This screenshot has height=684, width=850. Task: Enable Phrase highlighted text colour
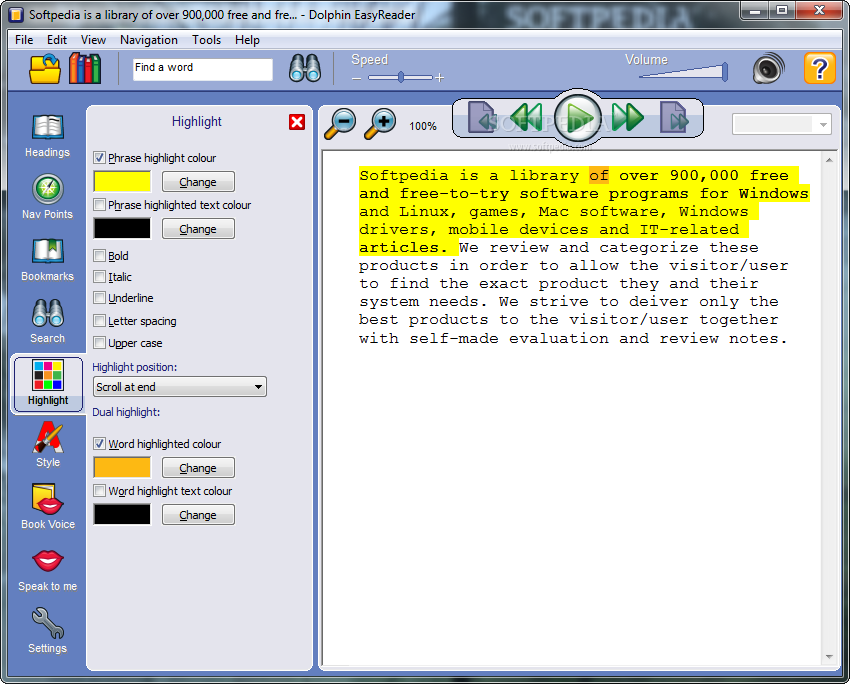pos(99,205)
